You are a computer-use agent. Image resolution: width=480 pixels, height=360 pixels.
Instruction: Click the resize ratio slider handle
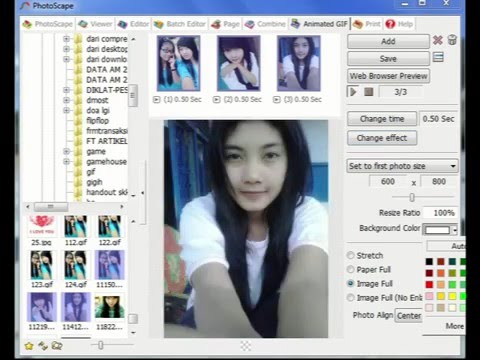(x=412, y=197)
